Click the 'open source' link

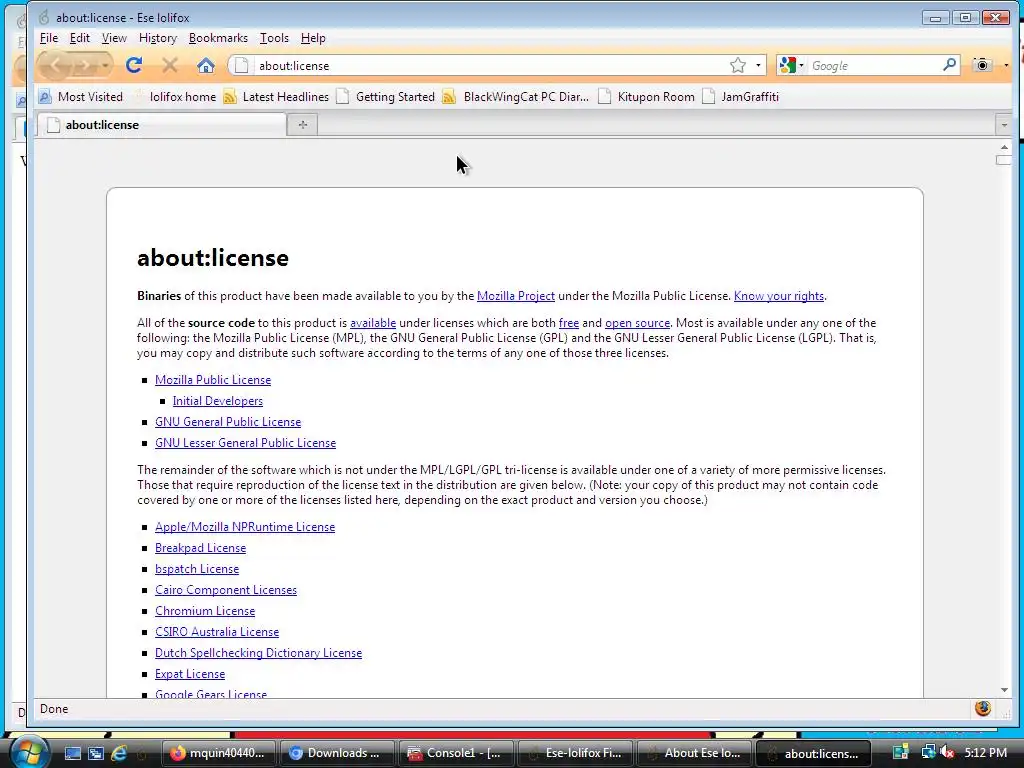coord(637,323)
